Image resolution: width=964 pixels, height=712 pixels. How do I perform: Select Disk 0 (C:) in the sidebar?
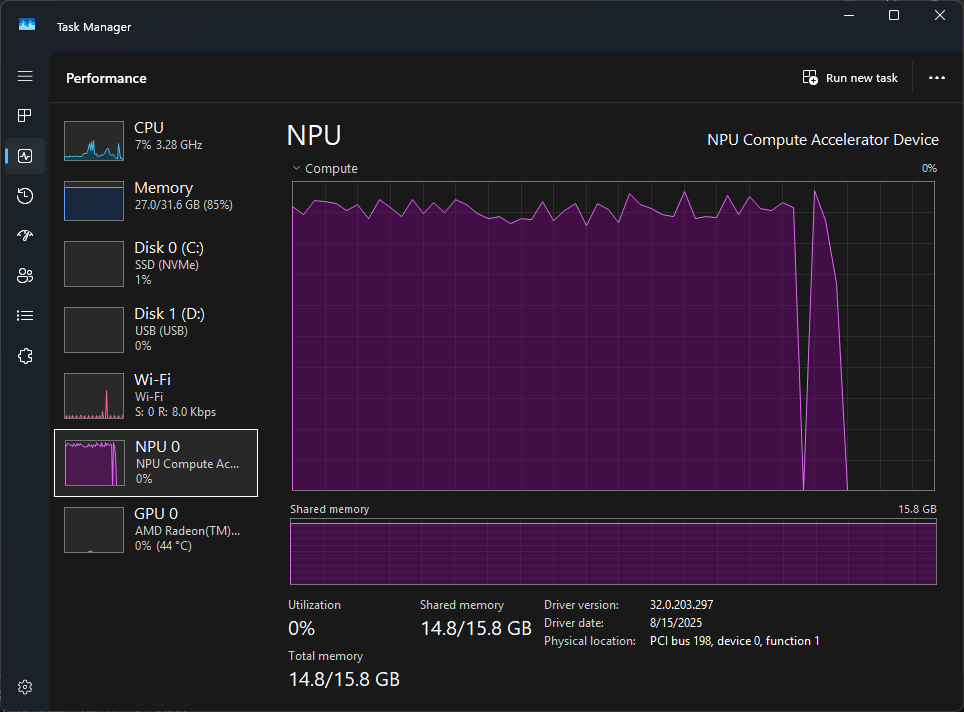pos(155,263)
